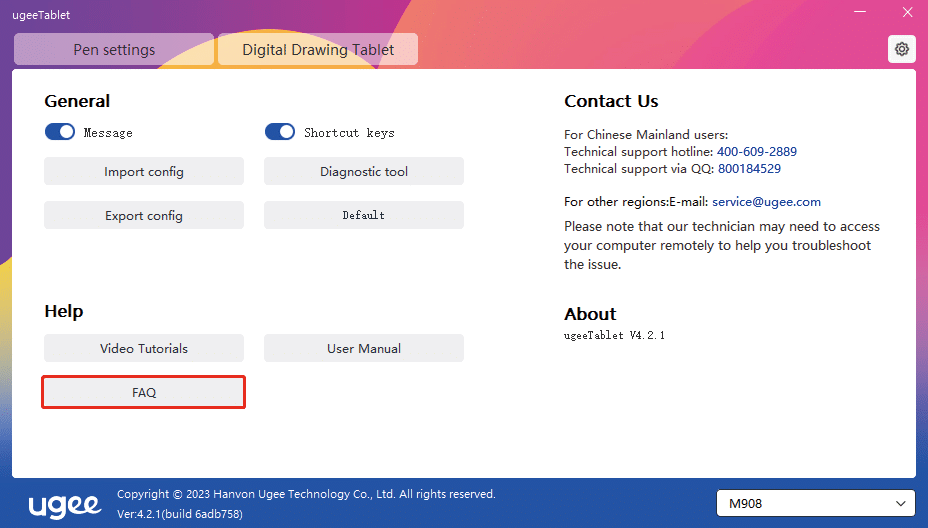Switch to the Pen settings tab
Image resolution: width=928 pixels, height=528 pixels.
[114, 50]
